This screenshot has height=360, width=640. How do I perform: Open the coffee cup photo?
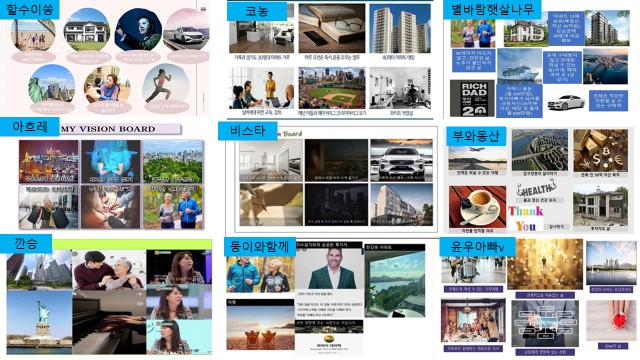(477, 207)
